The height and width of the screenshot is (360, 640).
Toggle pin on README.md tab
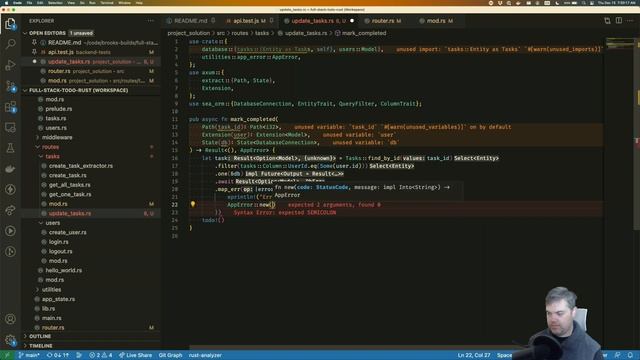click(213, 21)
